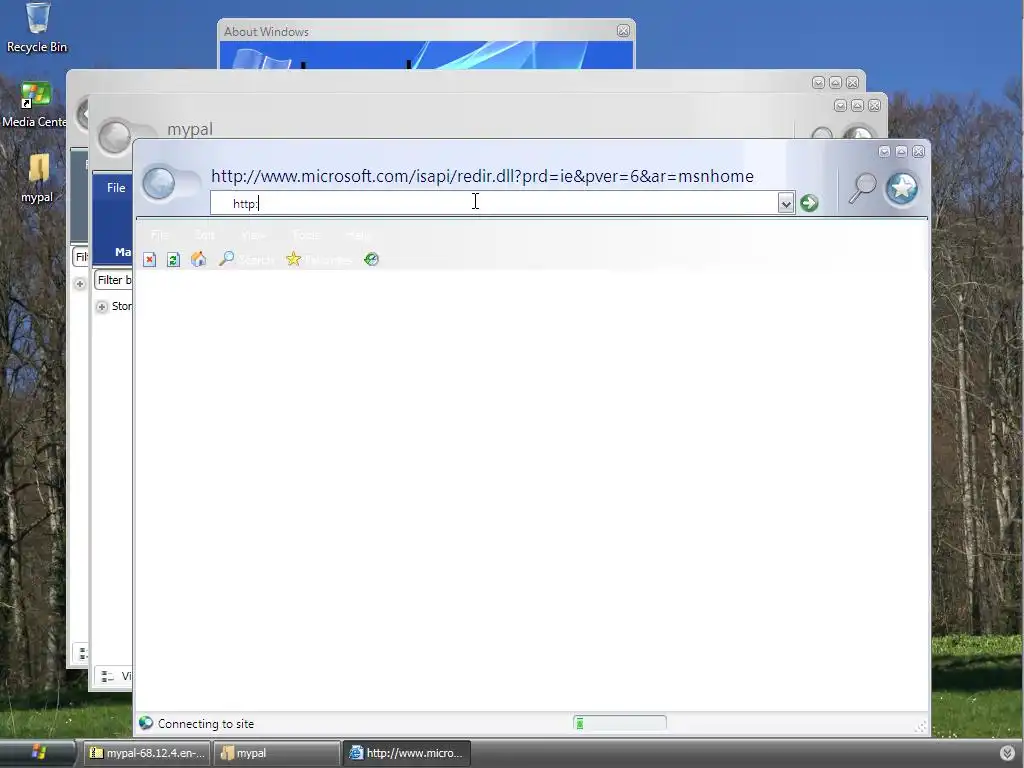The image size is (1024, 768).
Task: Click the status bar globe icon
Action: click(x=146, y=723)
